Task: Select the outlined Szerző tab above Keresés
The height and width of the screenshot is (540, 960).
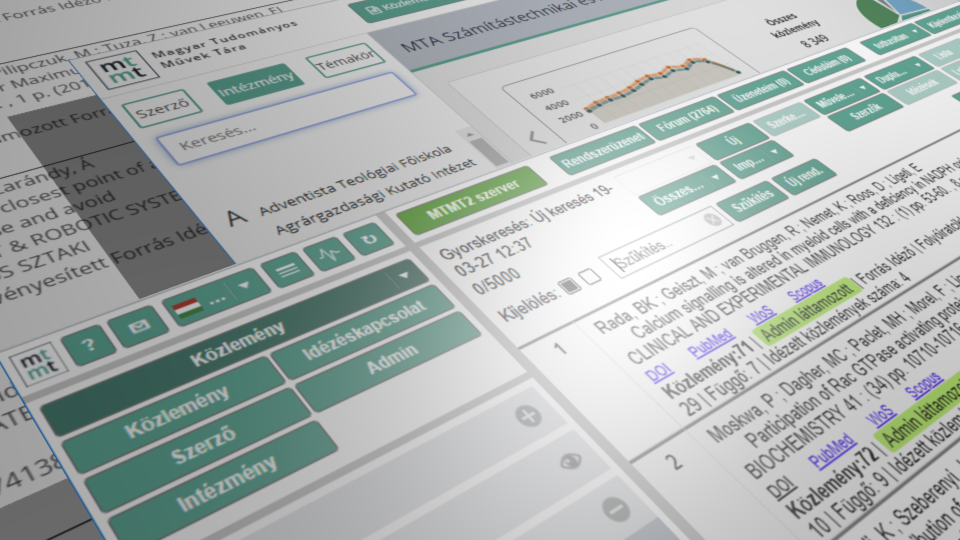Action: pyautogui.click(x=162, y=109)
